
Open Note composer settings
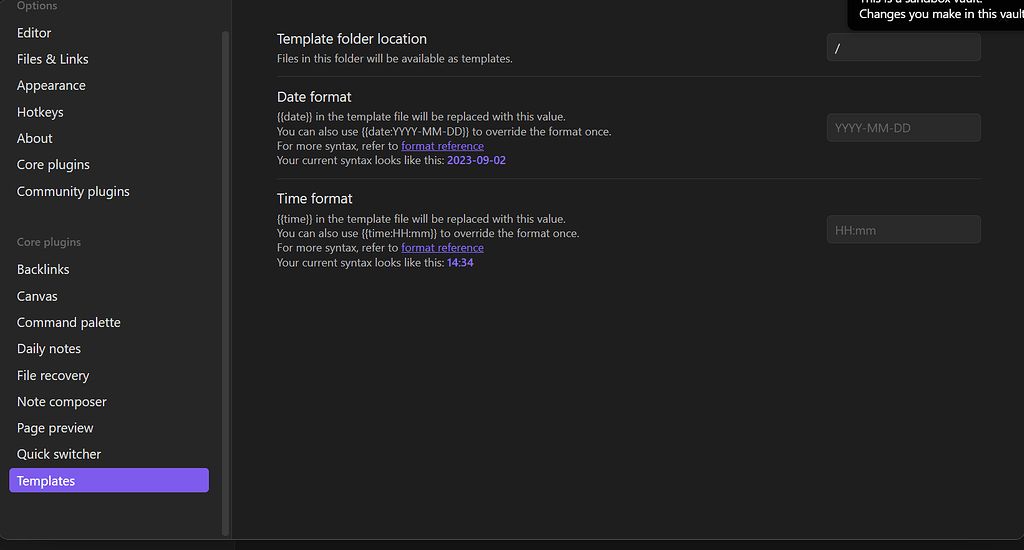pyautogui.click(x=61, y=402)
